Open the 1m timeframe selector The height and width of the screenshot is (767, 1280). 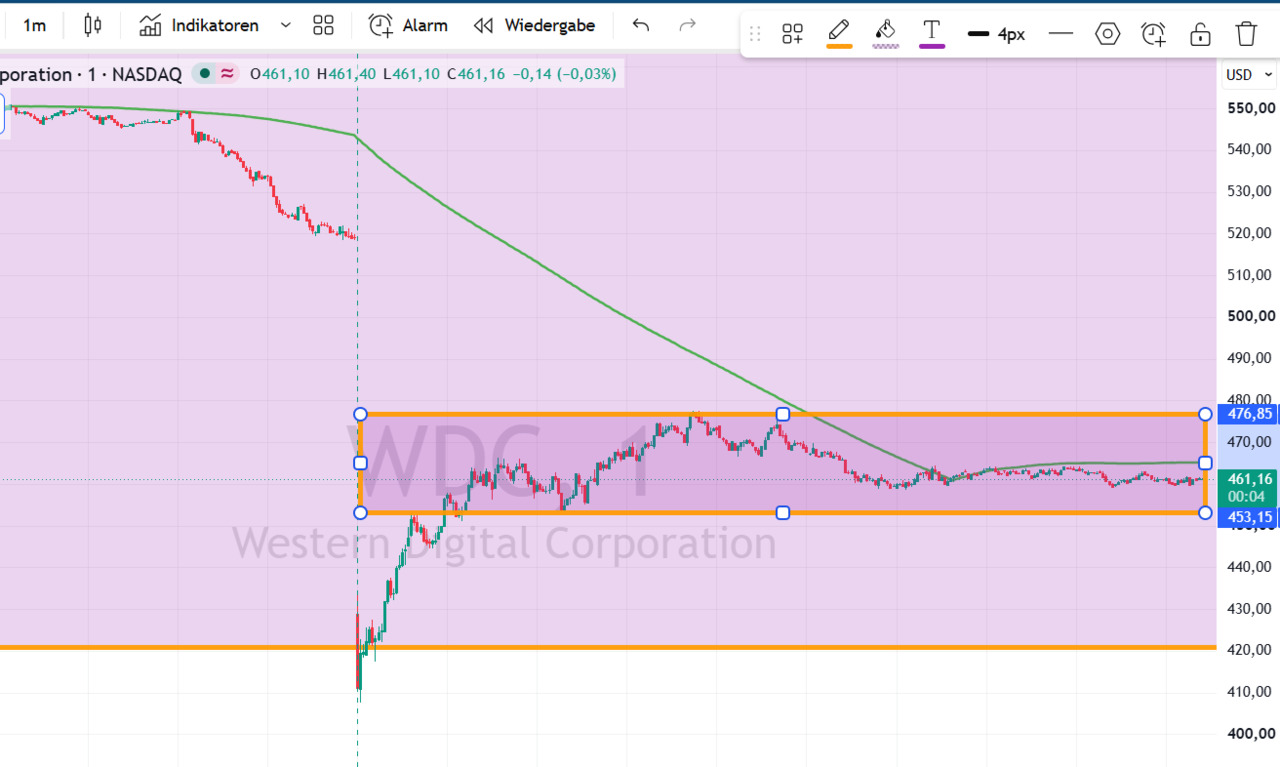click(x=35, y=25)
